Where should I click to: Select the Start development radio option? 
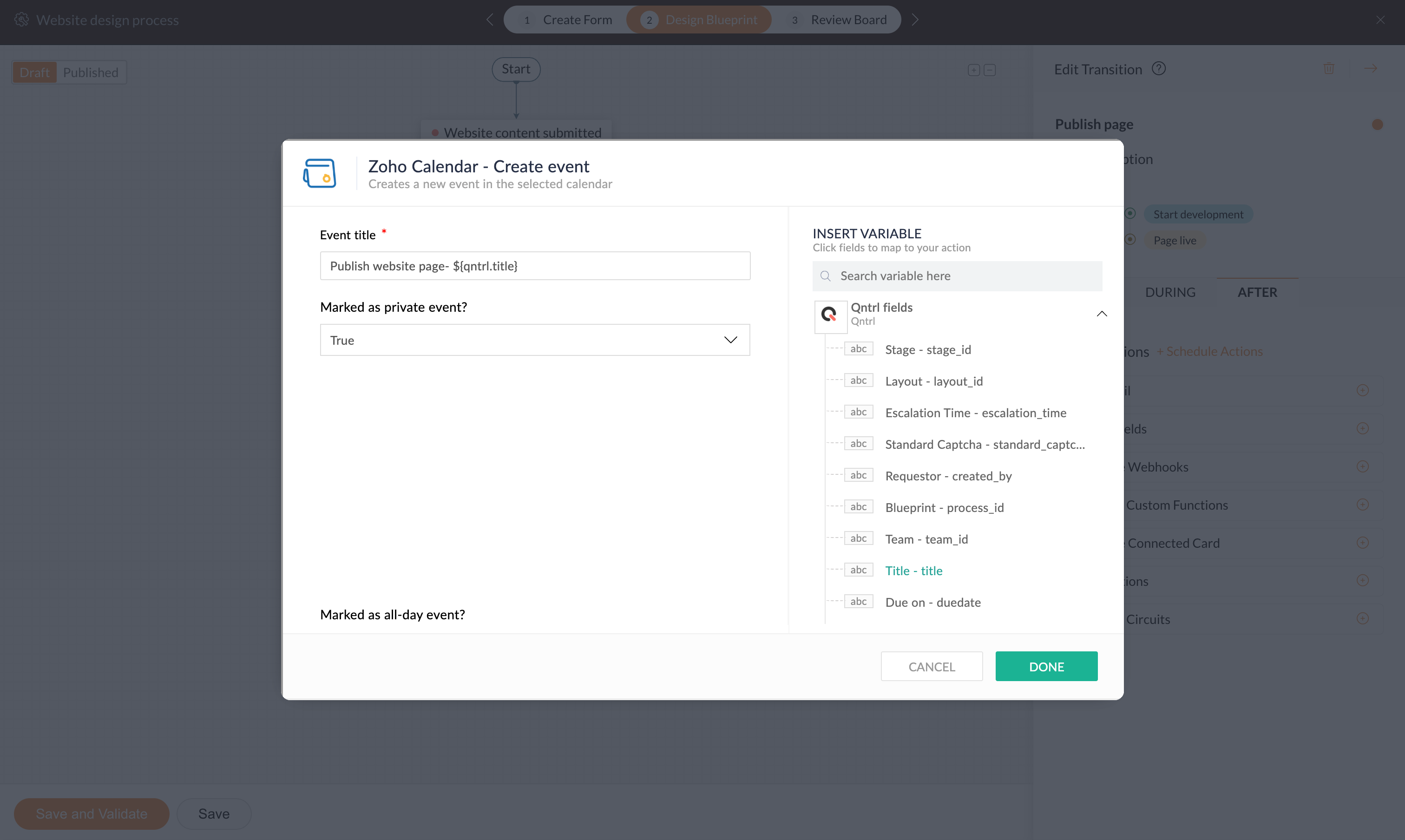pyautogui.click(x=1130, y=213)
